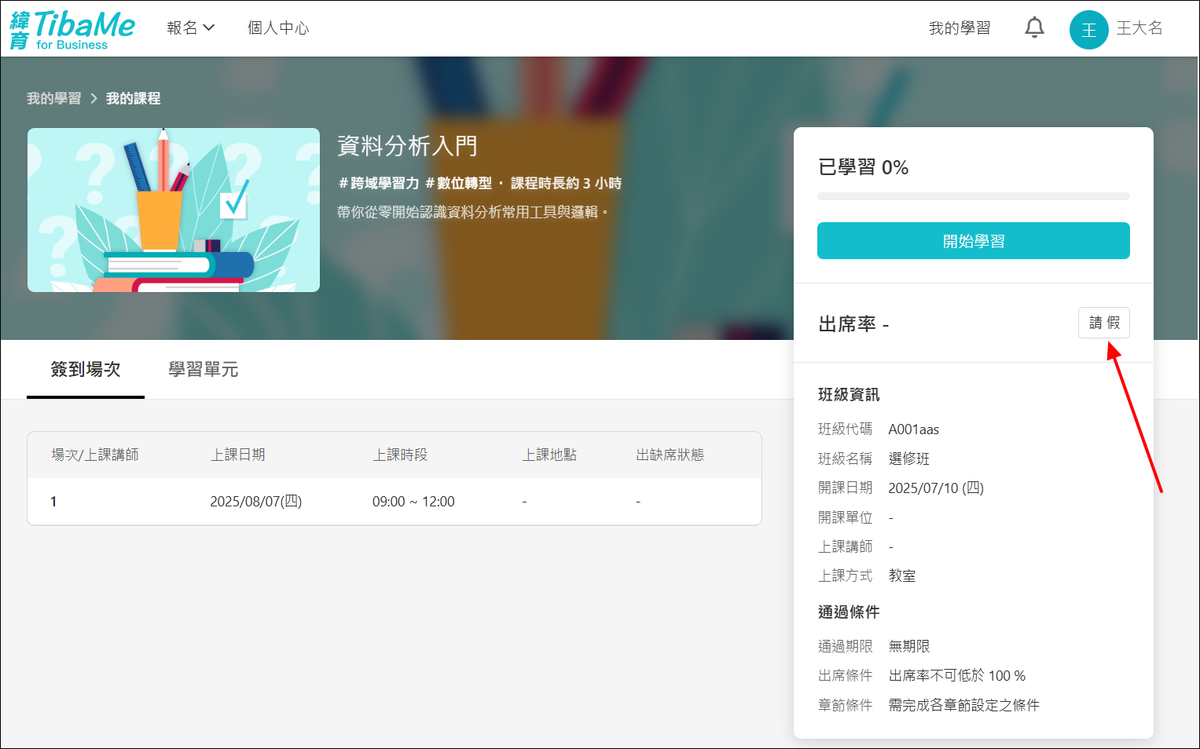This screenshot has width=1200, height=749.
Task: Click the 場次/上課講師 column header
Action: point(95,454)
